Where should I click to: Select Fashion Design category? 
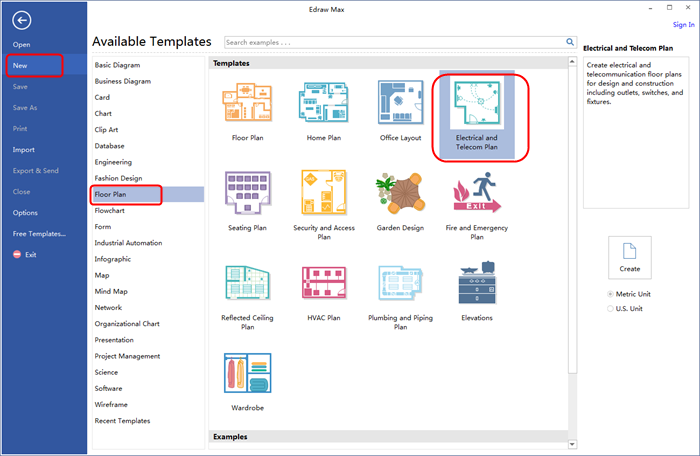click(x=118, y=178)
